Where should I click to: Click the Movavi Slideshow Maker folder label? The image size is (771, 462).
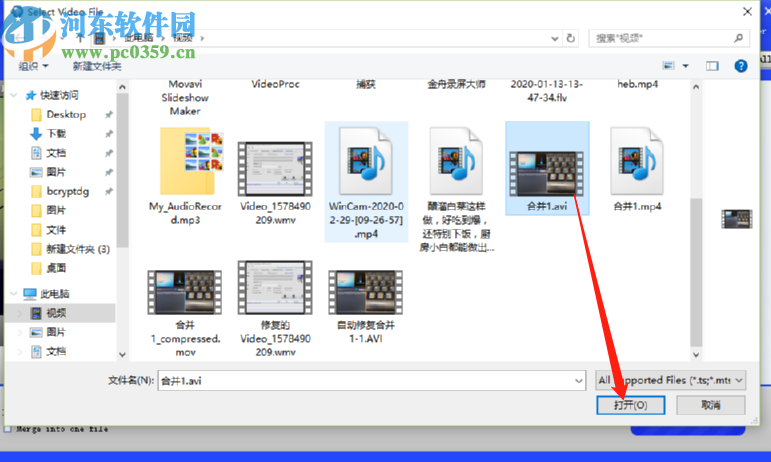click(x=185, y=97)
